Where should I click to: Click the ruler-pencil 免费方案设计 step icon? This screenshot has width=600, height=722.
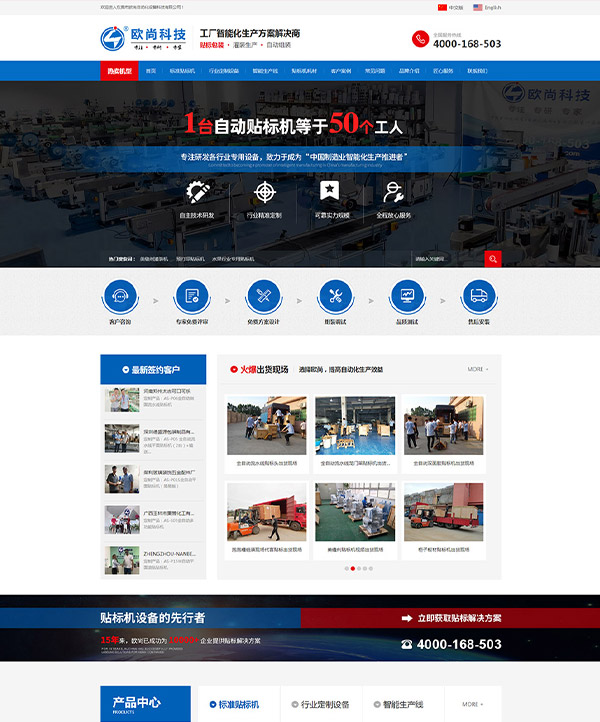(264, 296)
